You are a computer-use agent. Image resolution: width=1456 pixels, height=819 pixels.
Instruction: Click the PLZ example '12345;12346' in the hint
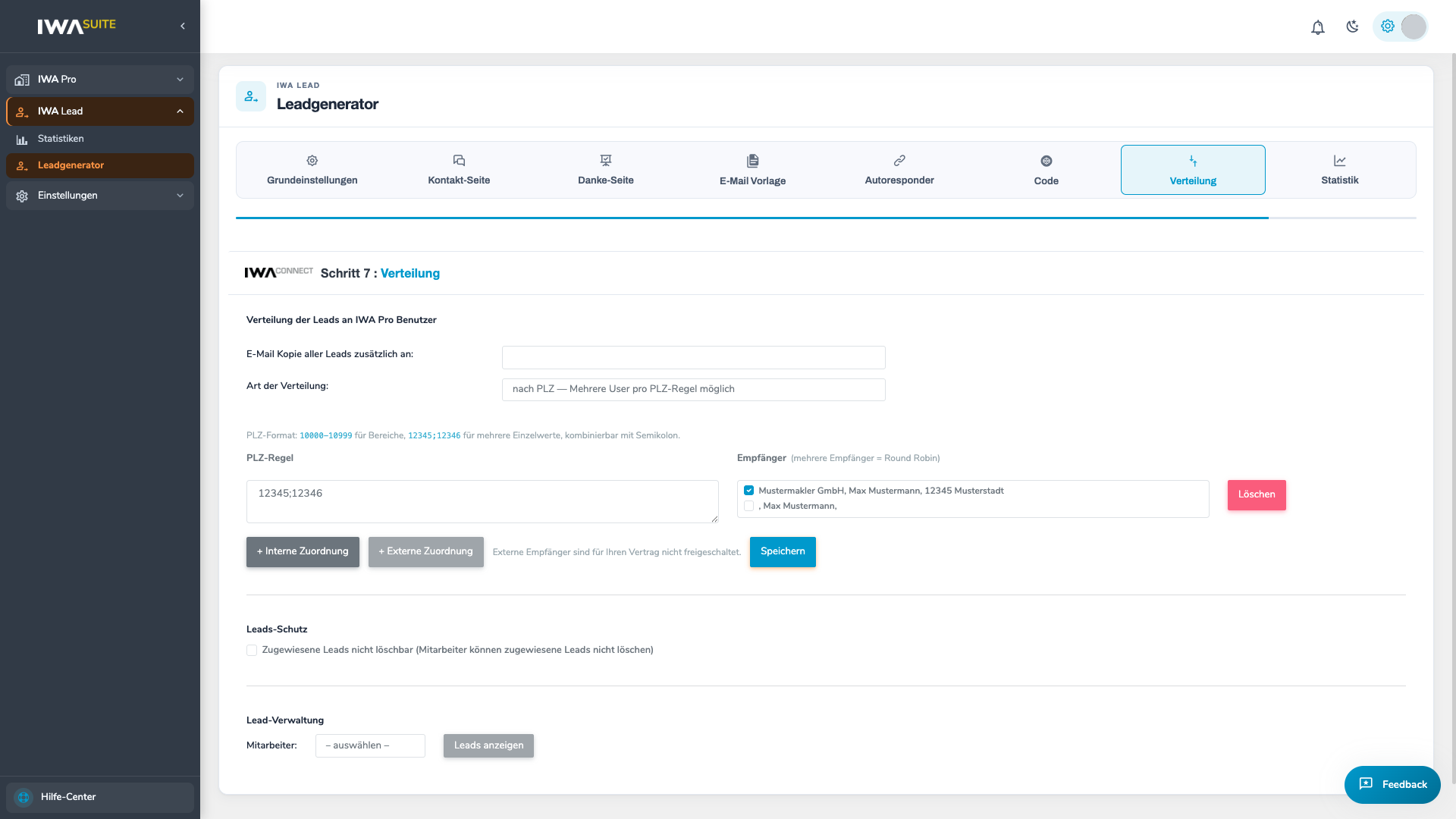435,436
